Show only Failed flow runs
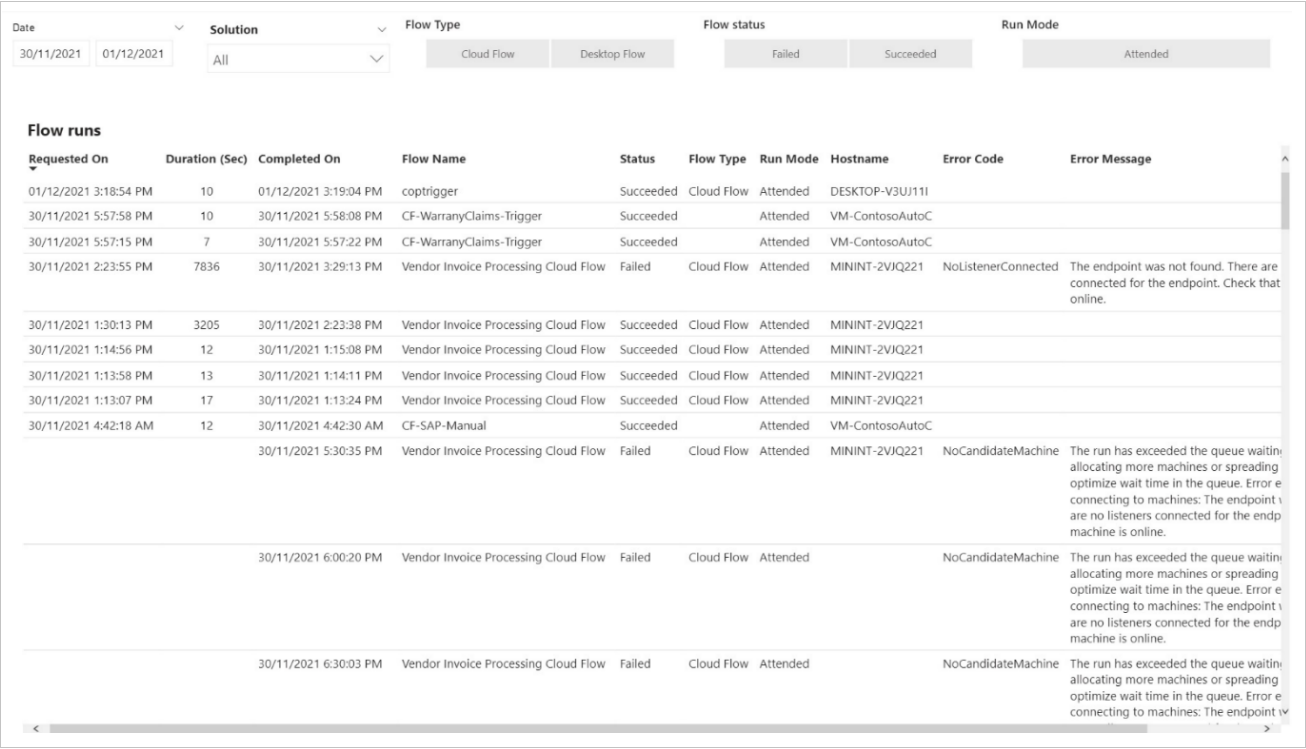 [x=785, y=53]
